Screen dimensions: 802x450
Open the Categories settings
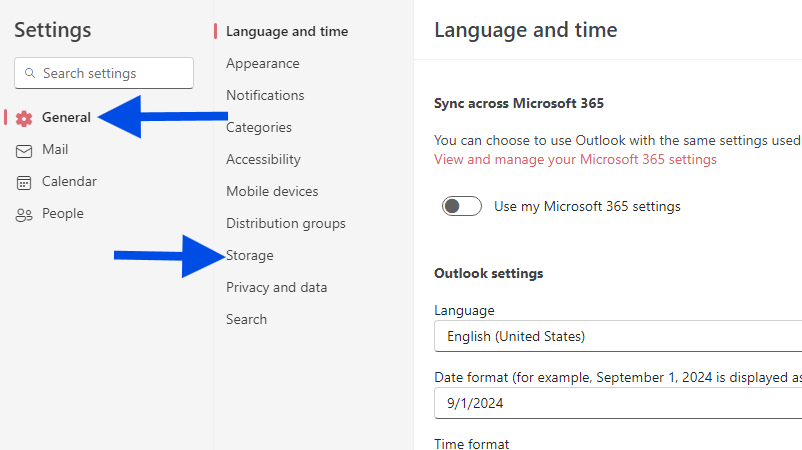[259, 128]
